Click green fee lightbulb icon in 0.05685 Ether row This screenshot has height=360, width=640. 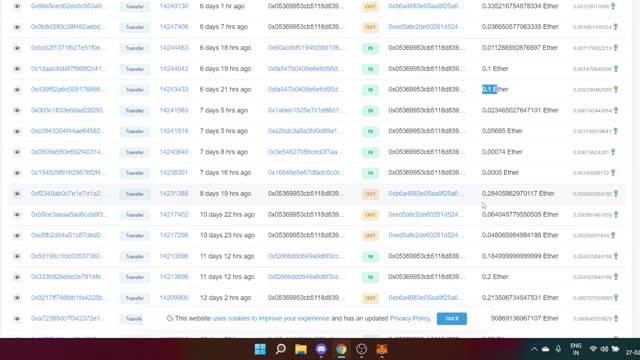point(616,131)
